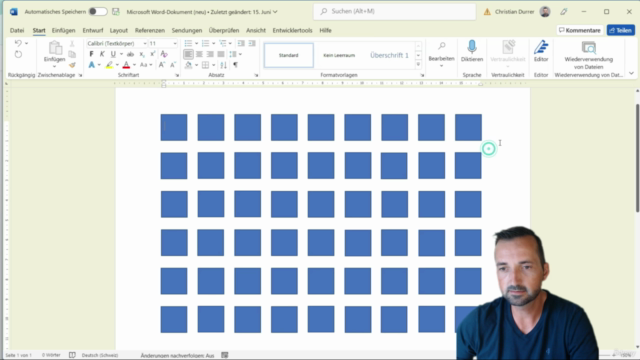Expand the Formatvorlagen styles gallery

[418, 64]
